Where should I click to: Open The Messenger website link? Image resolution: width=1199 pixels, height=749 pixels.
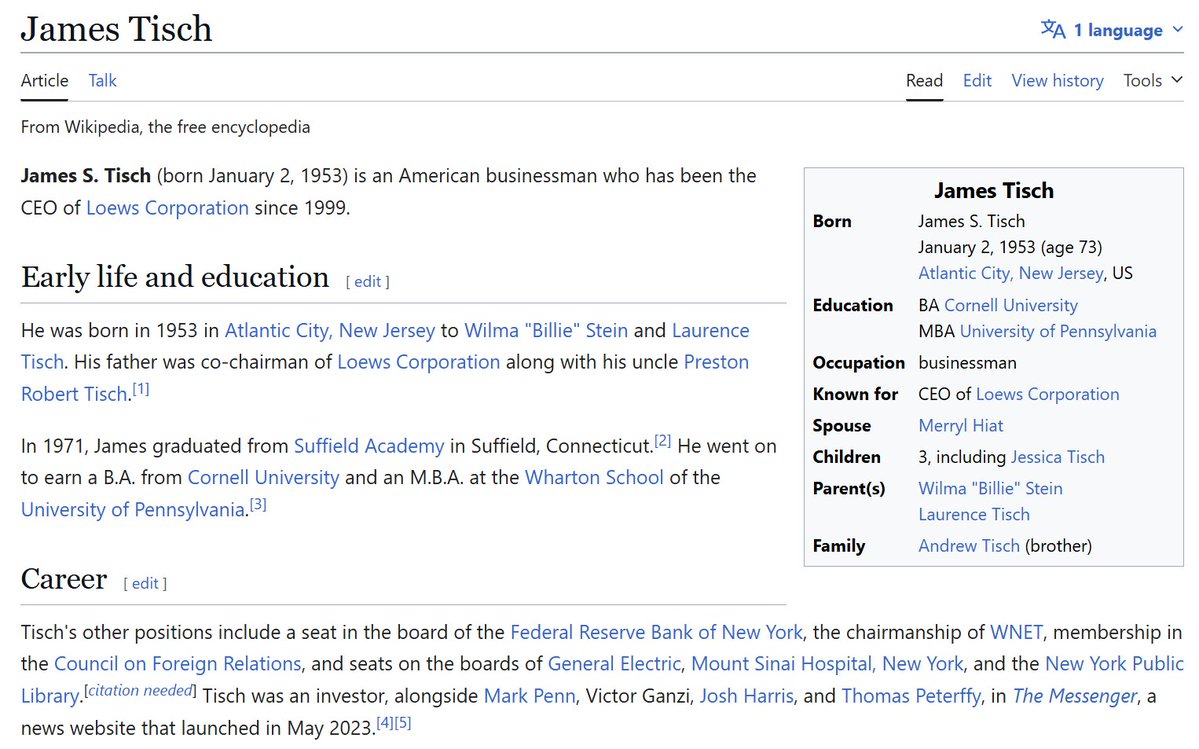1074,696
